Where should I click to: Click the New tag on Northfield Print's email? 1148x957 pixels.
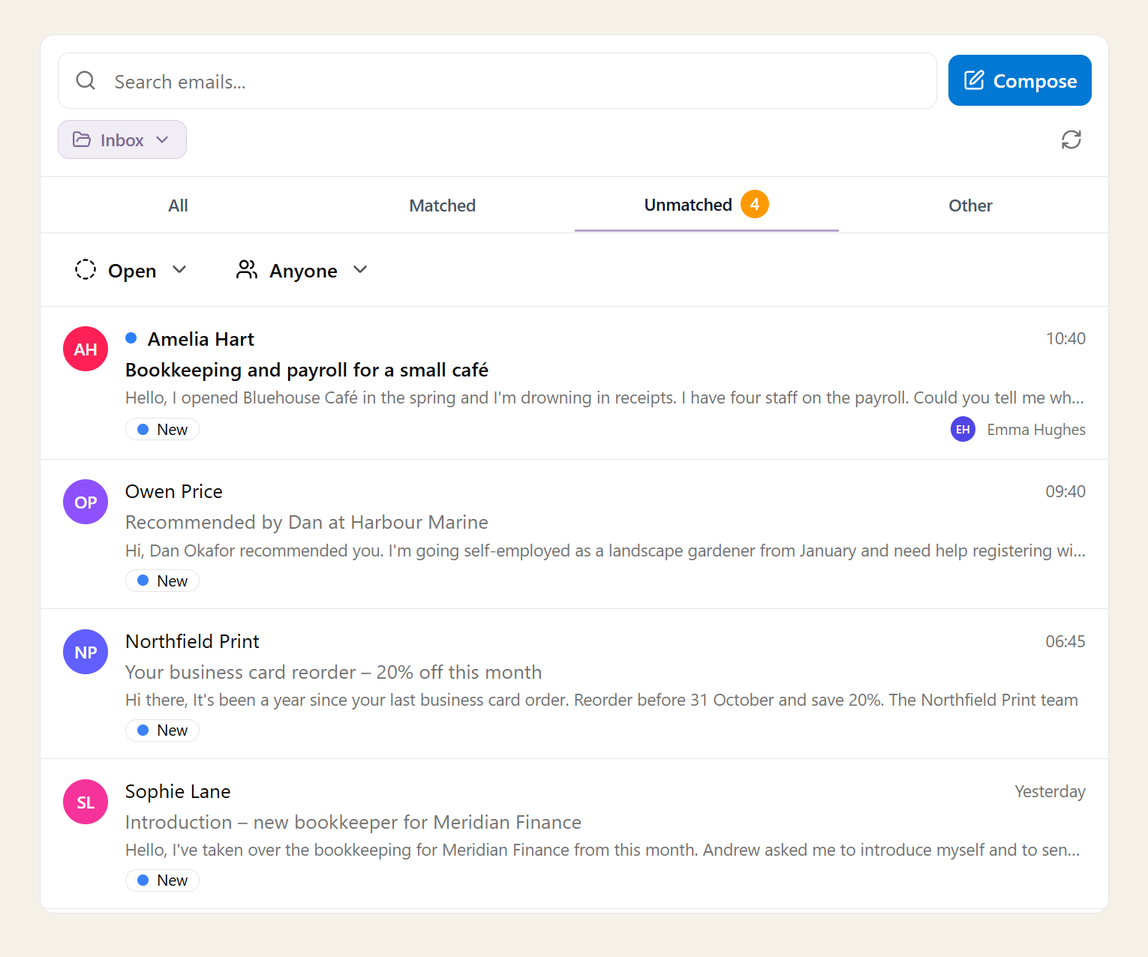162,730
